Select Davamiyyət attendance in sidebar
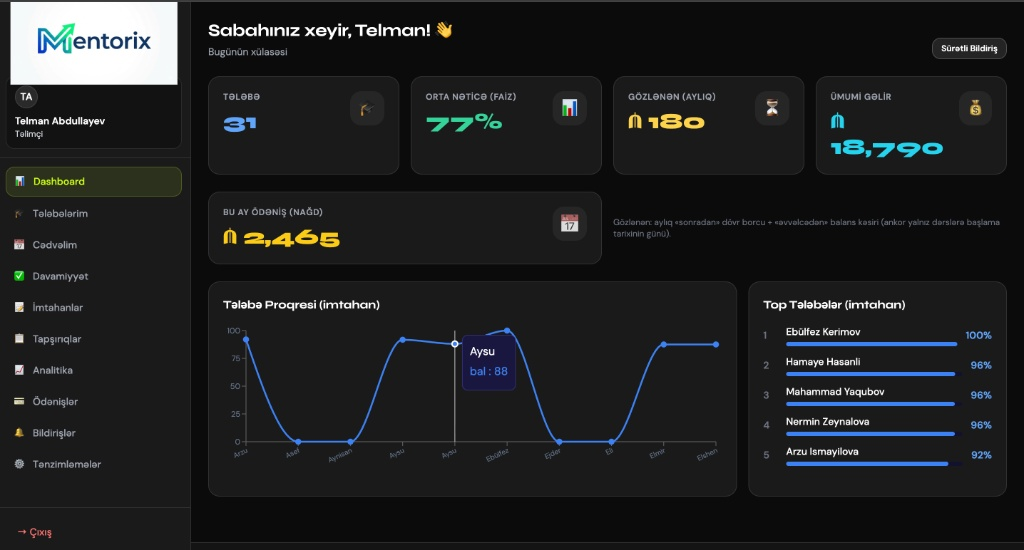The height and width of the screenshot is (550, 1024). pos(60,276)
